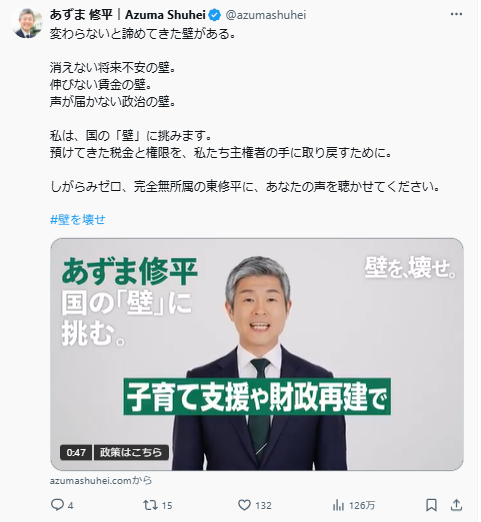Viewport: 481px width, 522px height.
Task: Click the あずま 修平 display name
Action: point(81,15)
